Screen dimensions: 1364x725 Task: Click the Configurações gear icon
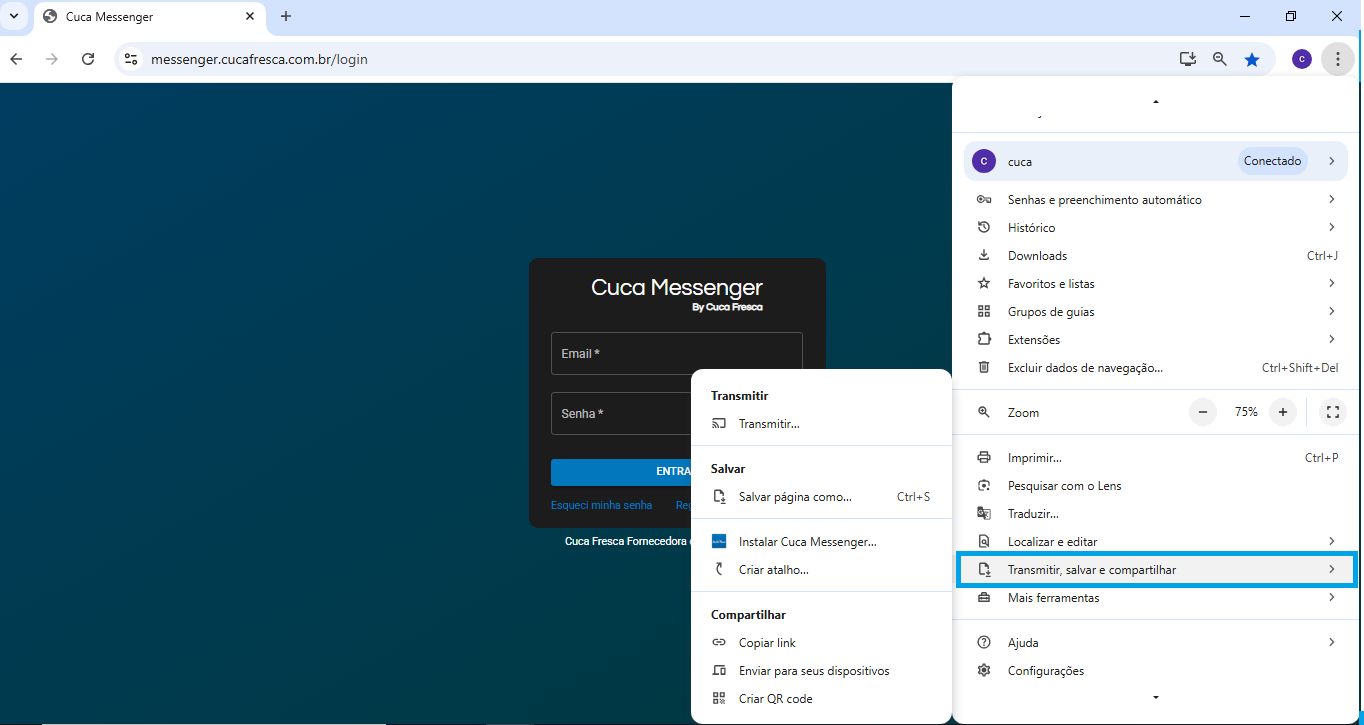coord(984,670)
